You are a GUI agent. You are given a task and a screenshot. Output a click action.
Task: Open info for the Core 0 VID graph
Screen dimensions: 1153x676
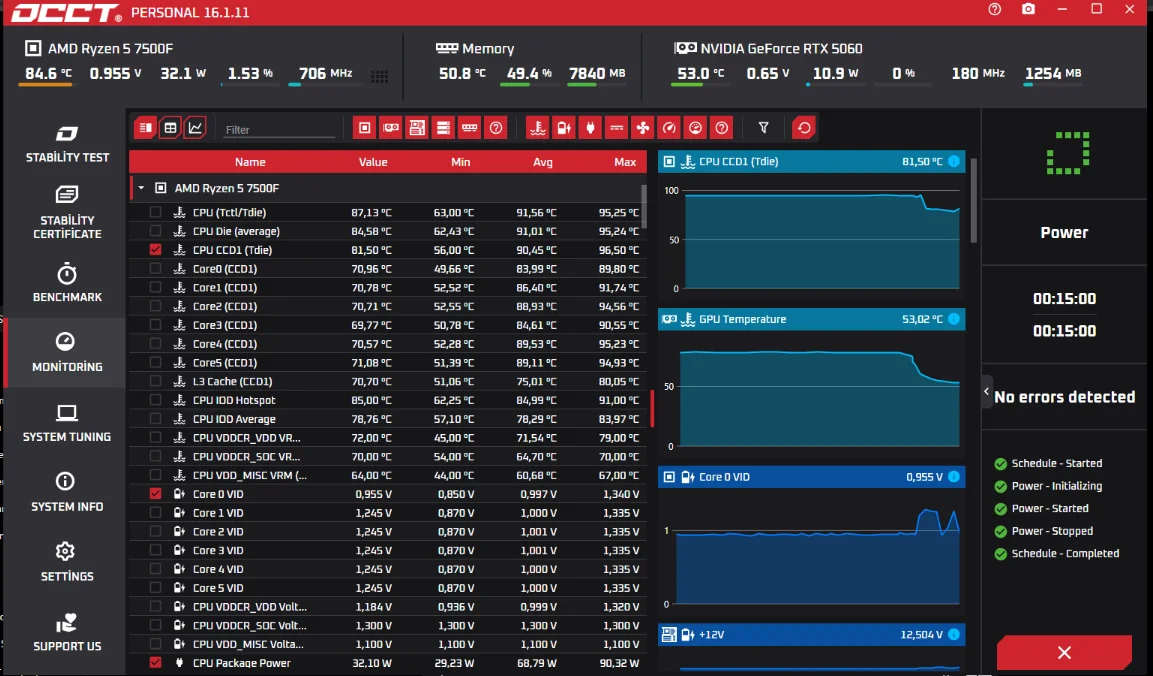954,477
